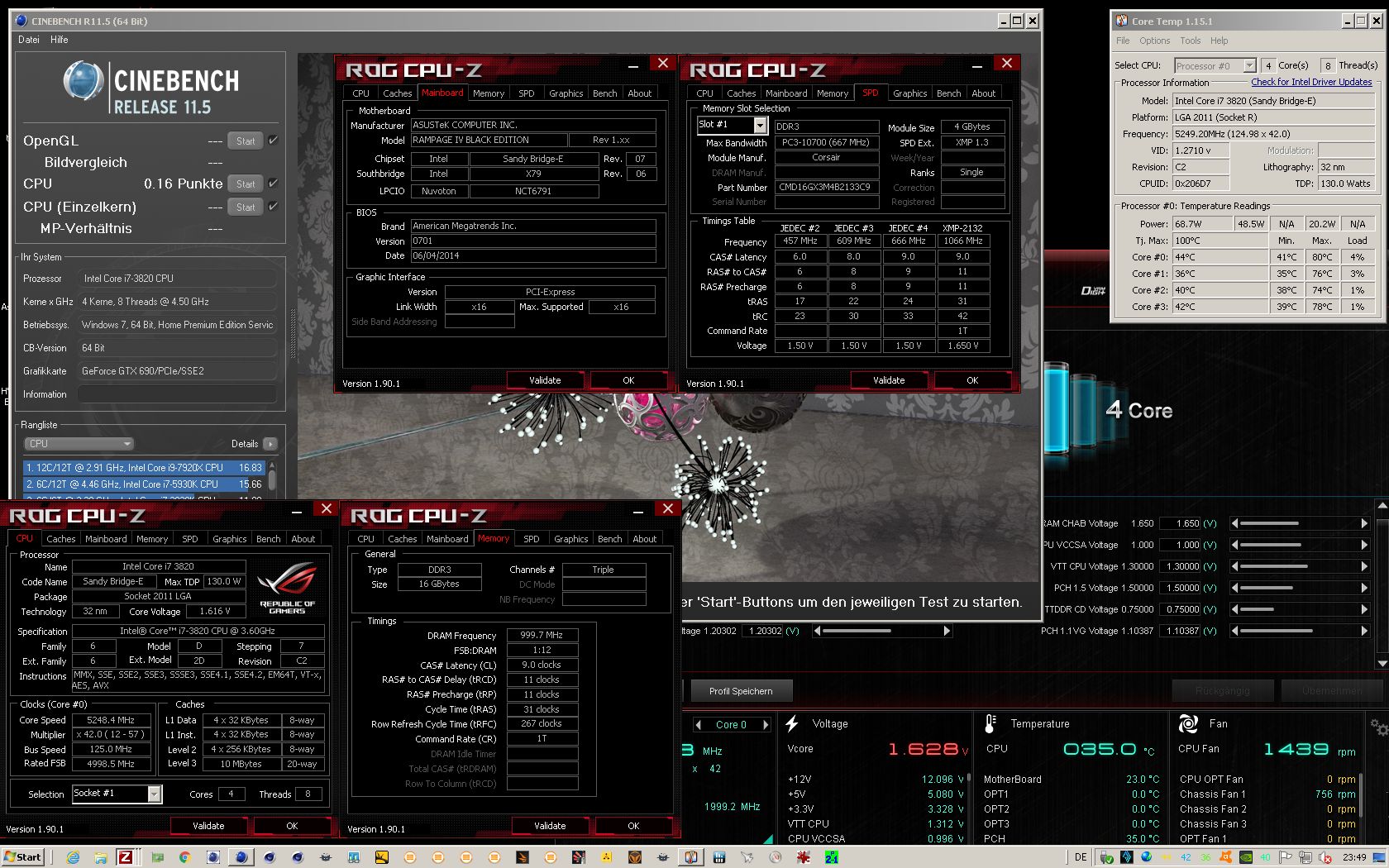This screenshot has width=1389, height=868.
Task: Click the Fan icon in the monitor panel
Action: click(1188, 724)
